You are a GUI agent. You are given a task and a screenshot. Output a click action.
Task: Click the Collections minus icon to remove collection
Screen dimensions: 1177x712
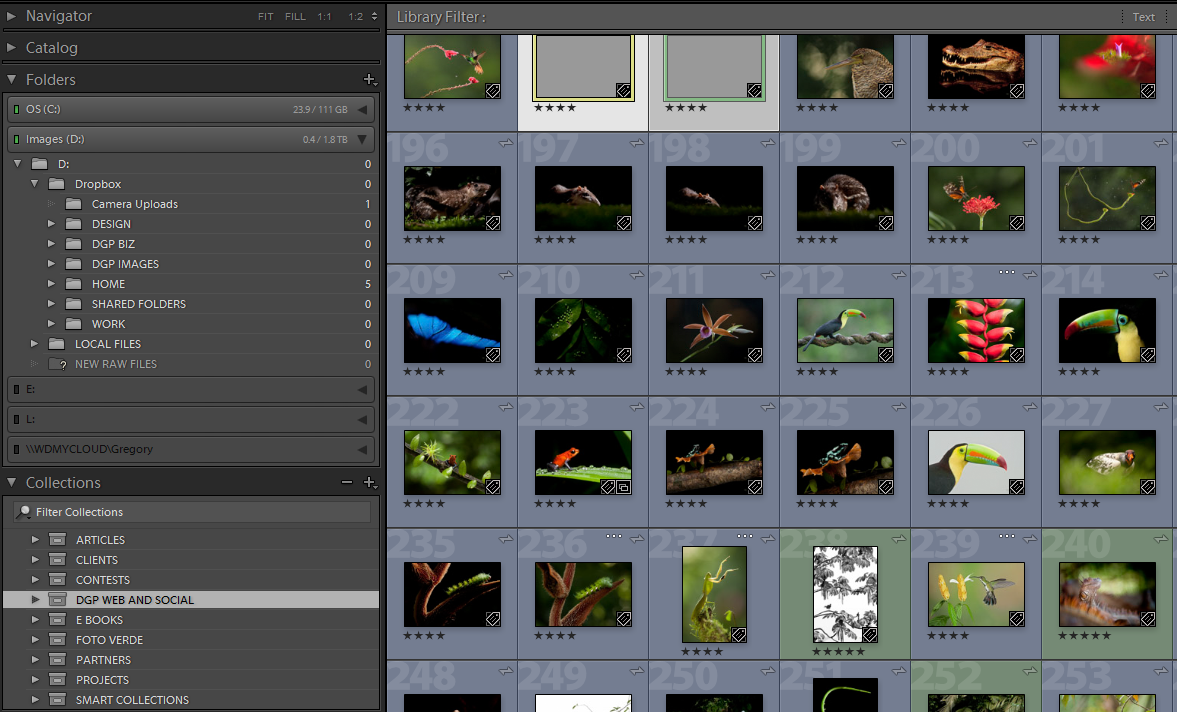click(x=347, y=482)
